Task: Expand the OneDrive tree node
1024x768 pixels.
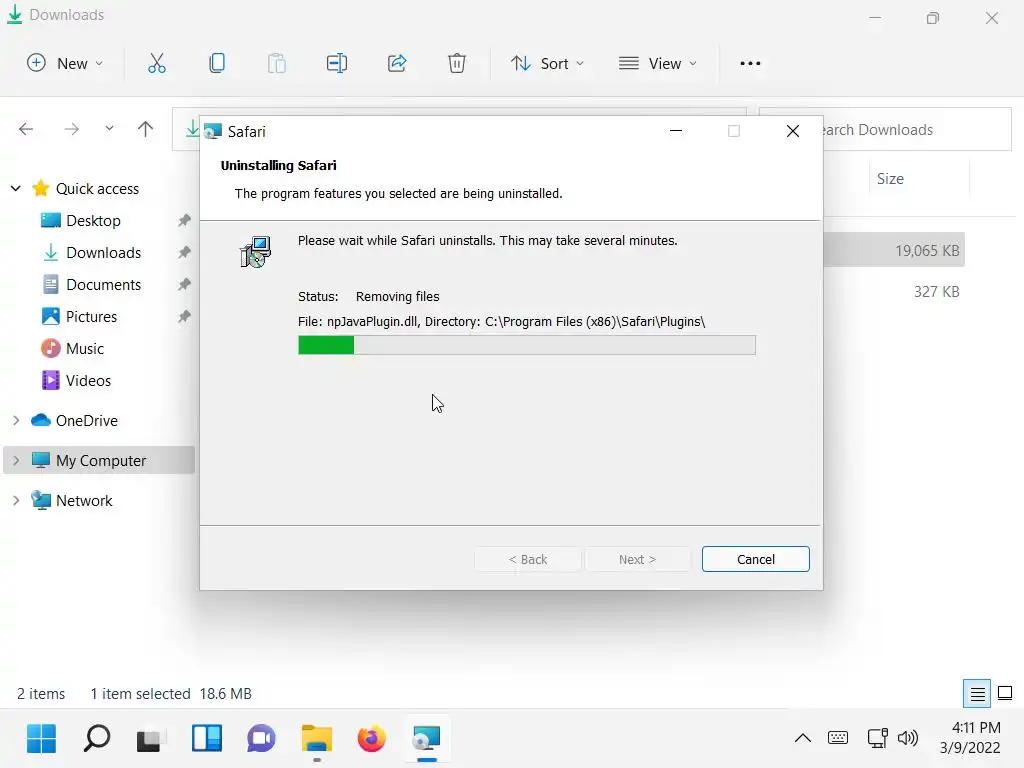Action: click(x=16, y=421)
